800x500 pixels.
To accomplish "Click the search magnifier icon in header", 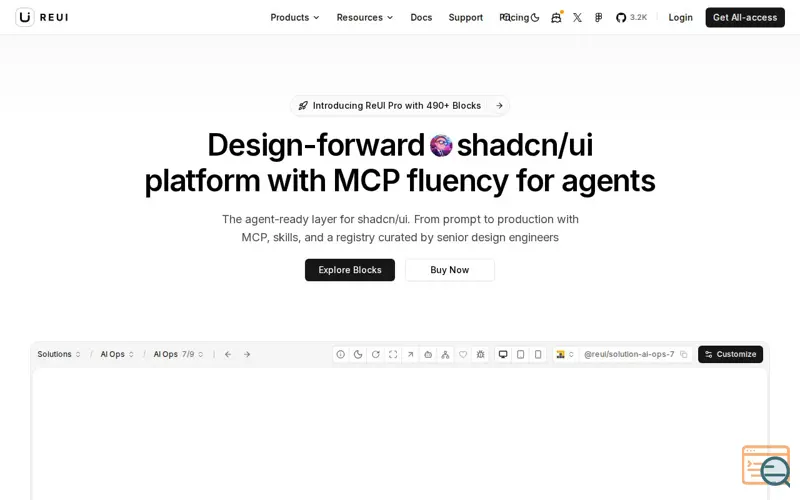I will coord(505,17).
